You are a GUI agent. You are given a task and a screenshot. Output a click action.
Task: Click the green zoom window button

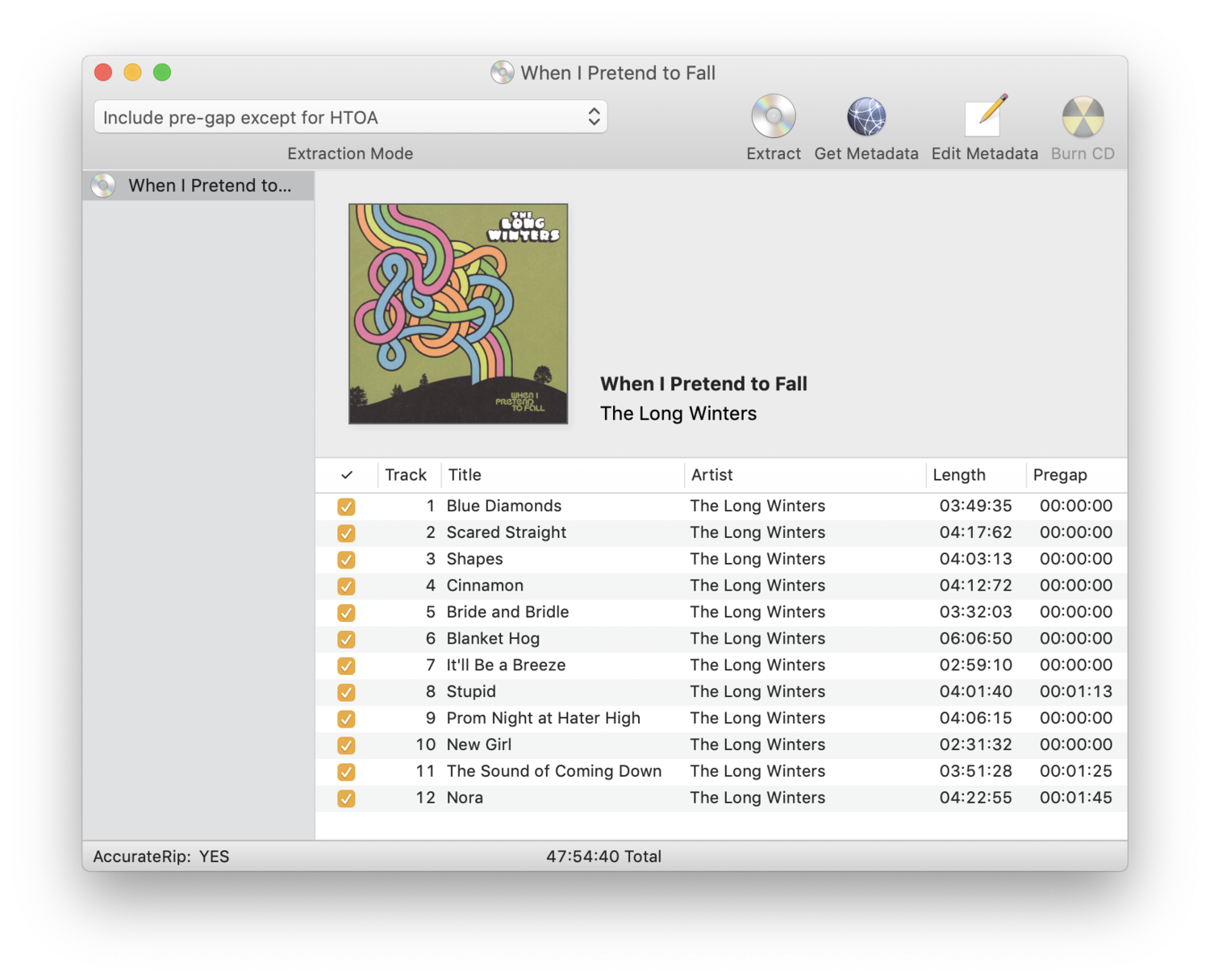[x=162, y=73]
